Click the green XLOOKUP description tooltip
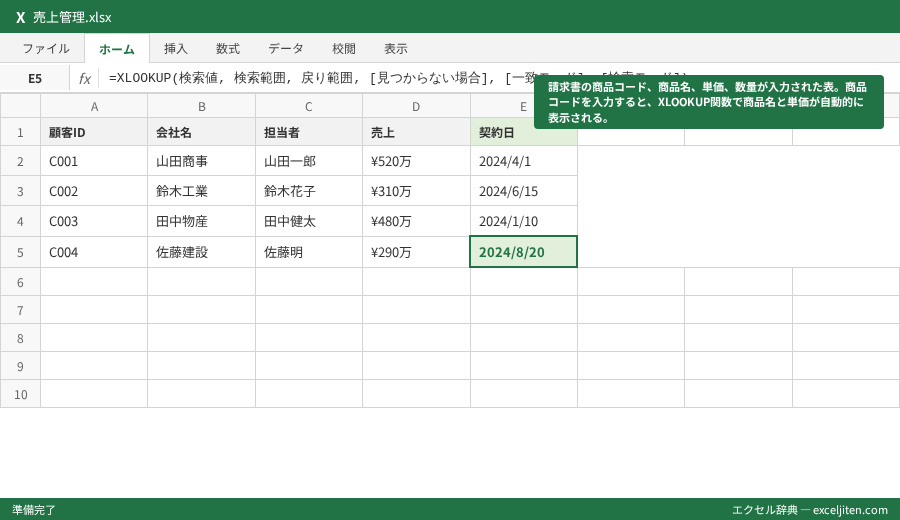The height and width of the screenshot is (520, 900). tap(709, 102)
